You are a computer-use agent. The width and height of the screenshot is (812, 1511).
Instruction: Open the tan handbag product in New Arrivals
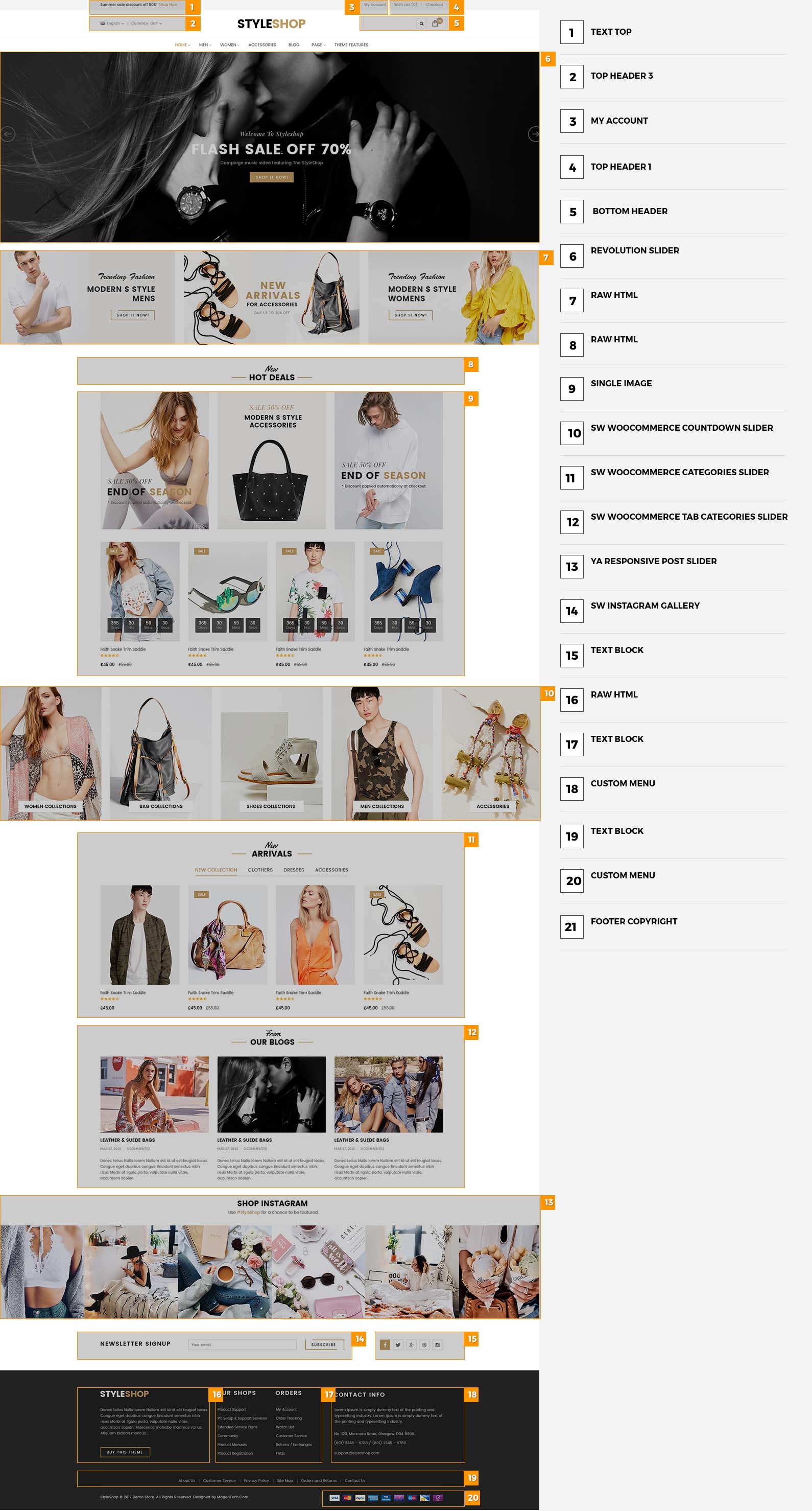(227, 935)
